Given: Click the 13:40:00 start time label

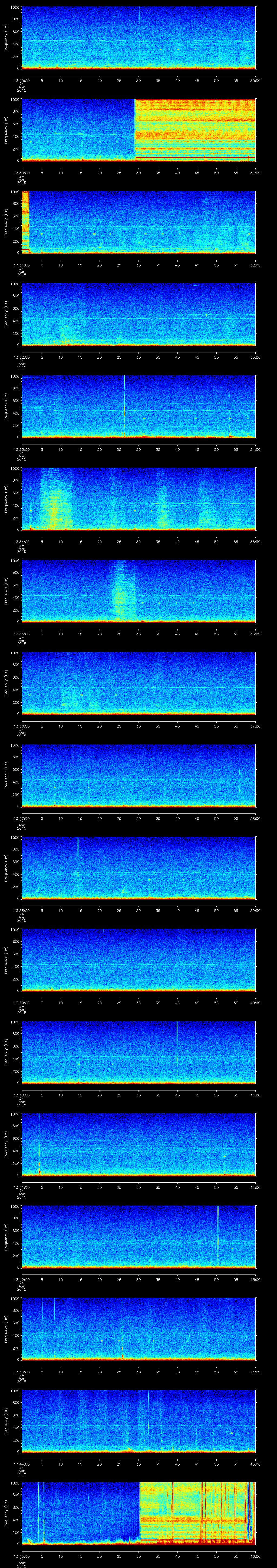Looking at the screenshot, I should point(21,1095).
